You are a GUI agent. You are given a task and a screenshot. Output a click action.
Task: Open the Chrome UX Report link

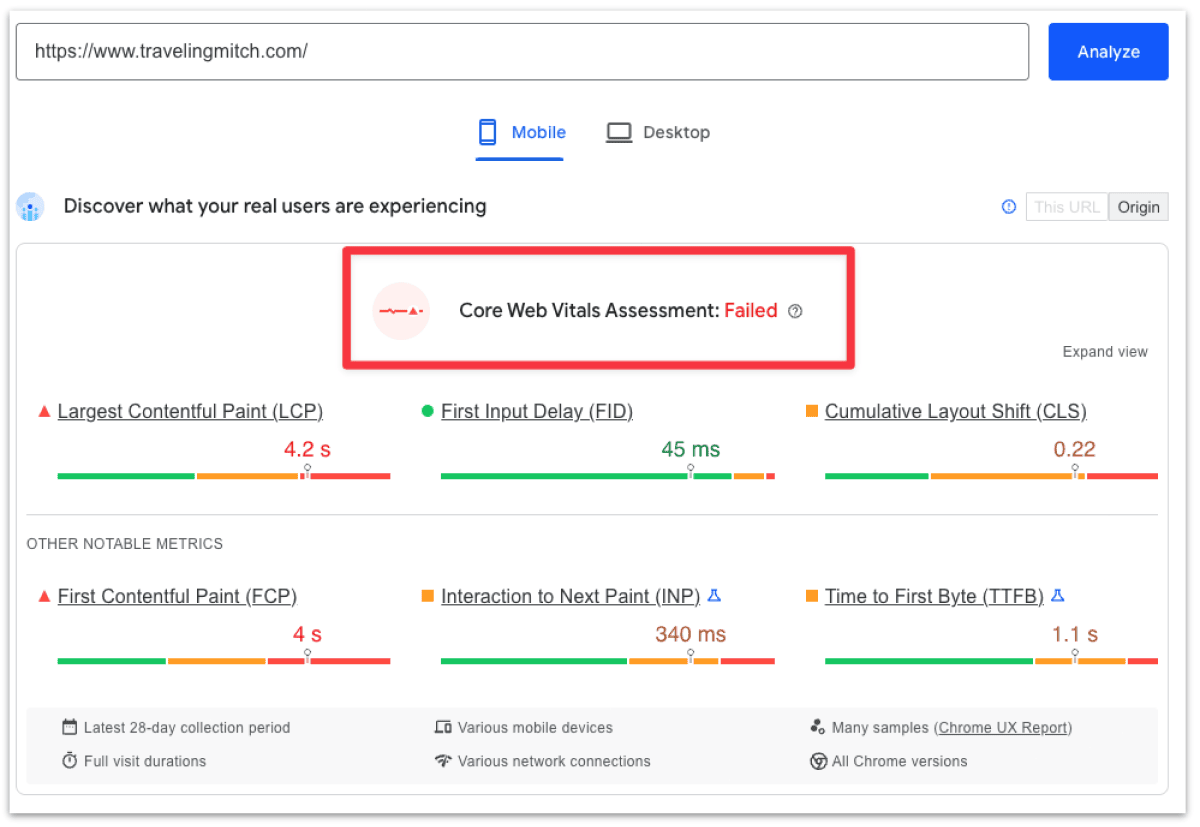[1004, 728]
